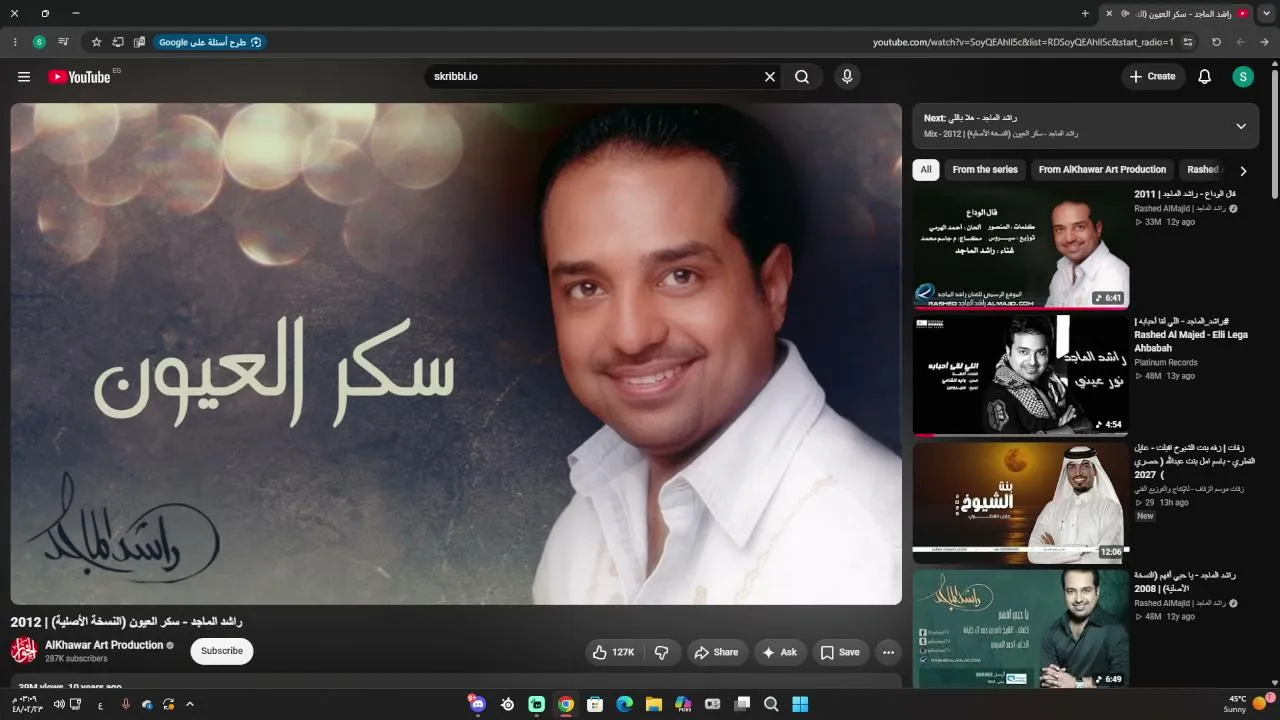
Task: Click the Create button
Action: point(1152,77)
